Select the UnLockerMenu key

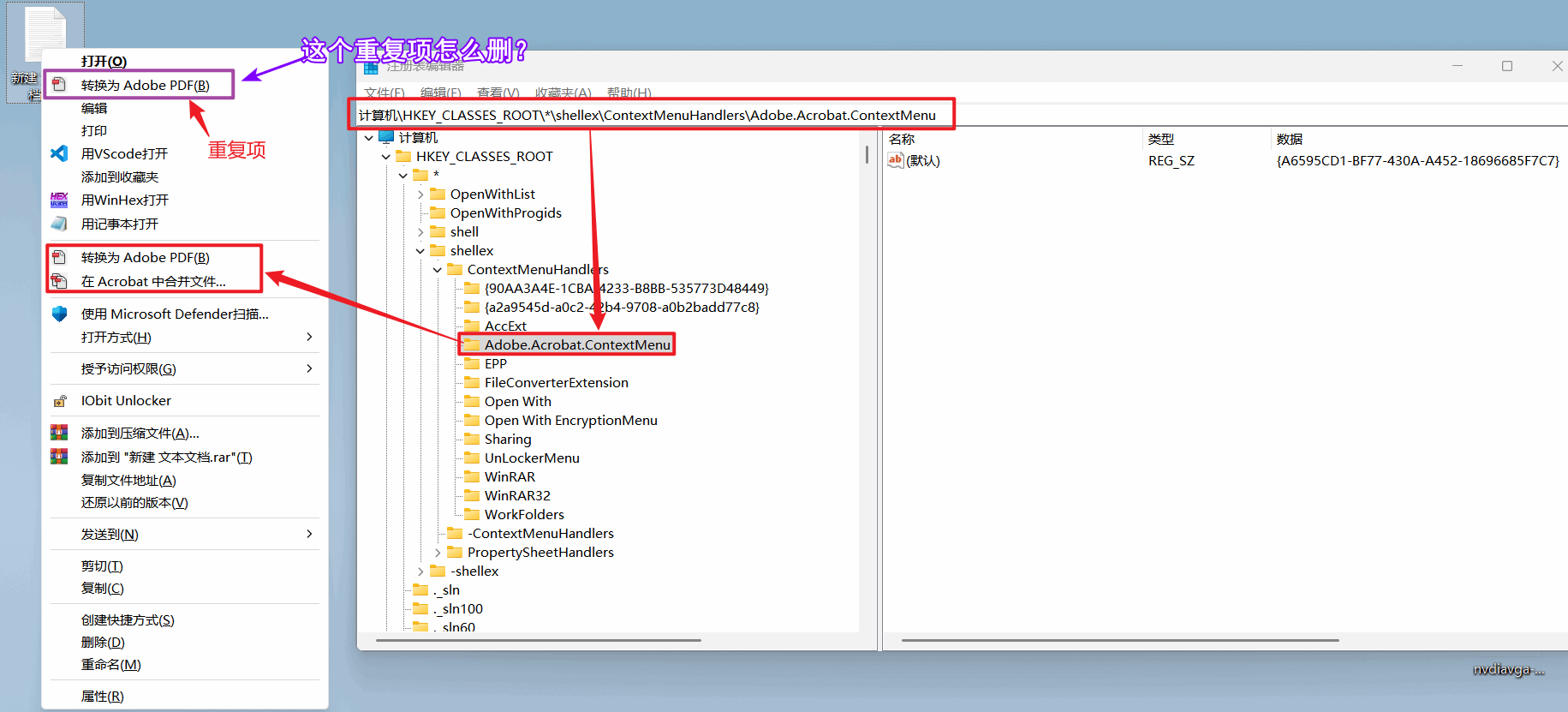point(532,458)
